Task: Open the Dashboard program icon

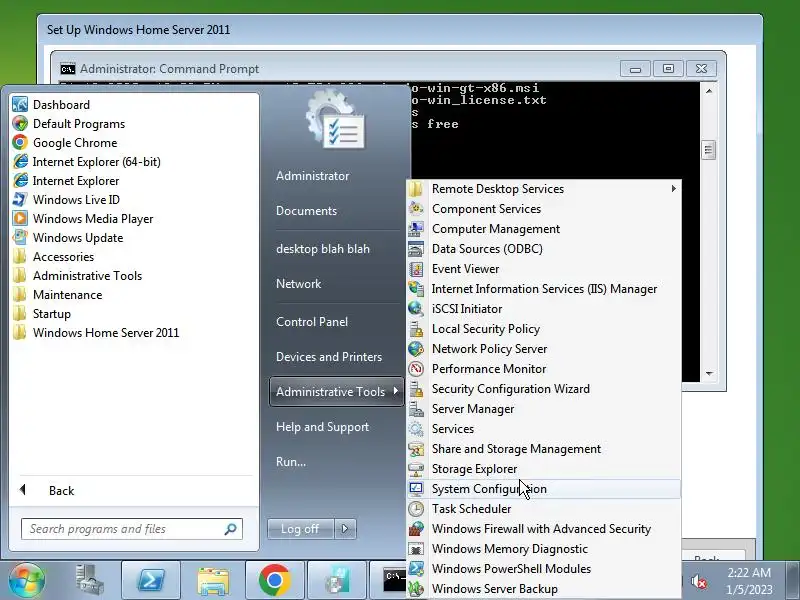Action: point(20,105)
